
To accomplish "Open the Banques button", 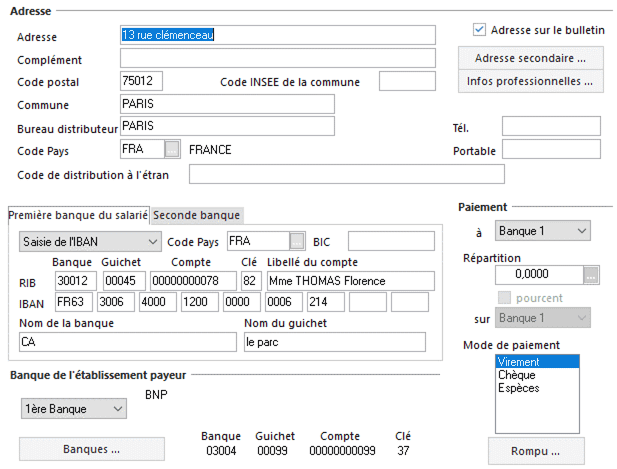I will pos(92,449).
